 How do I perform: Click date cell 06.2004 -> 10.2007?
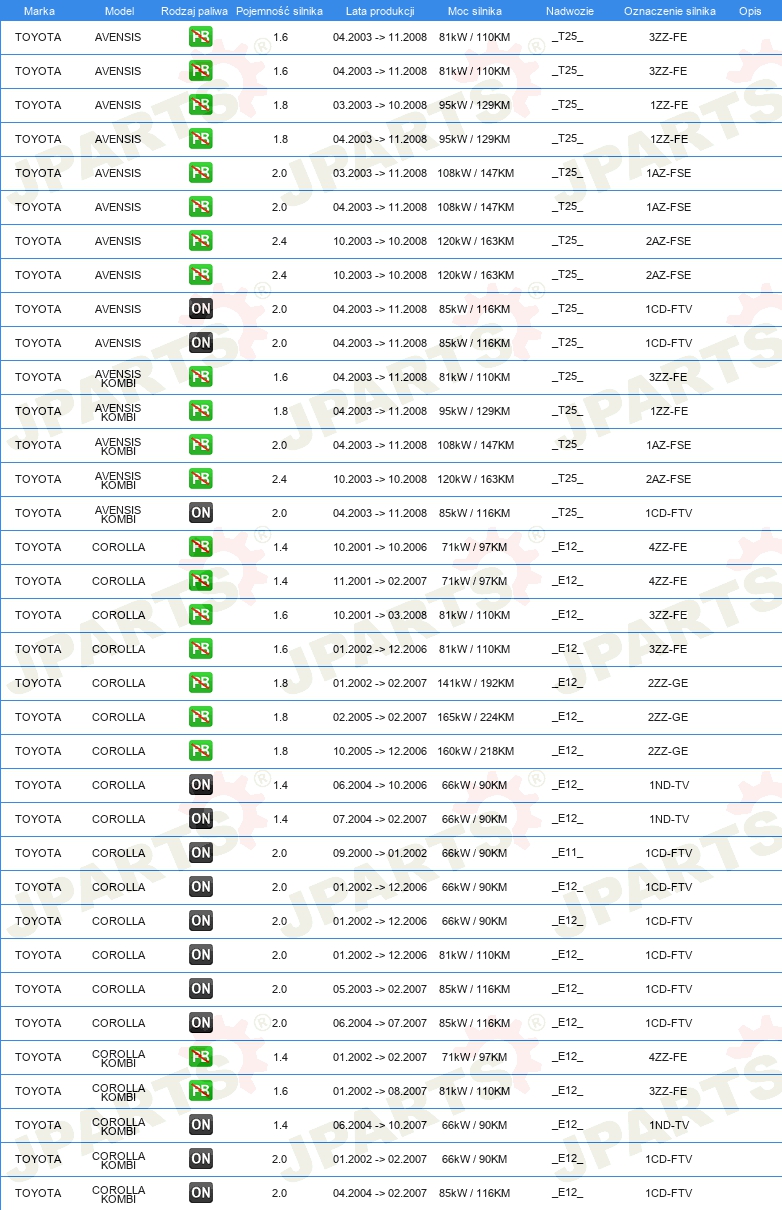[380, 1125]
